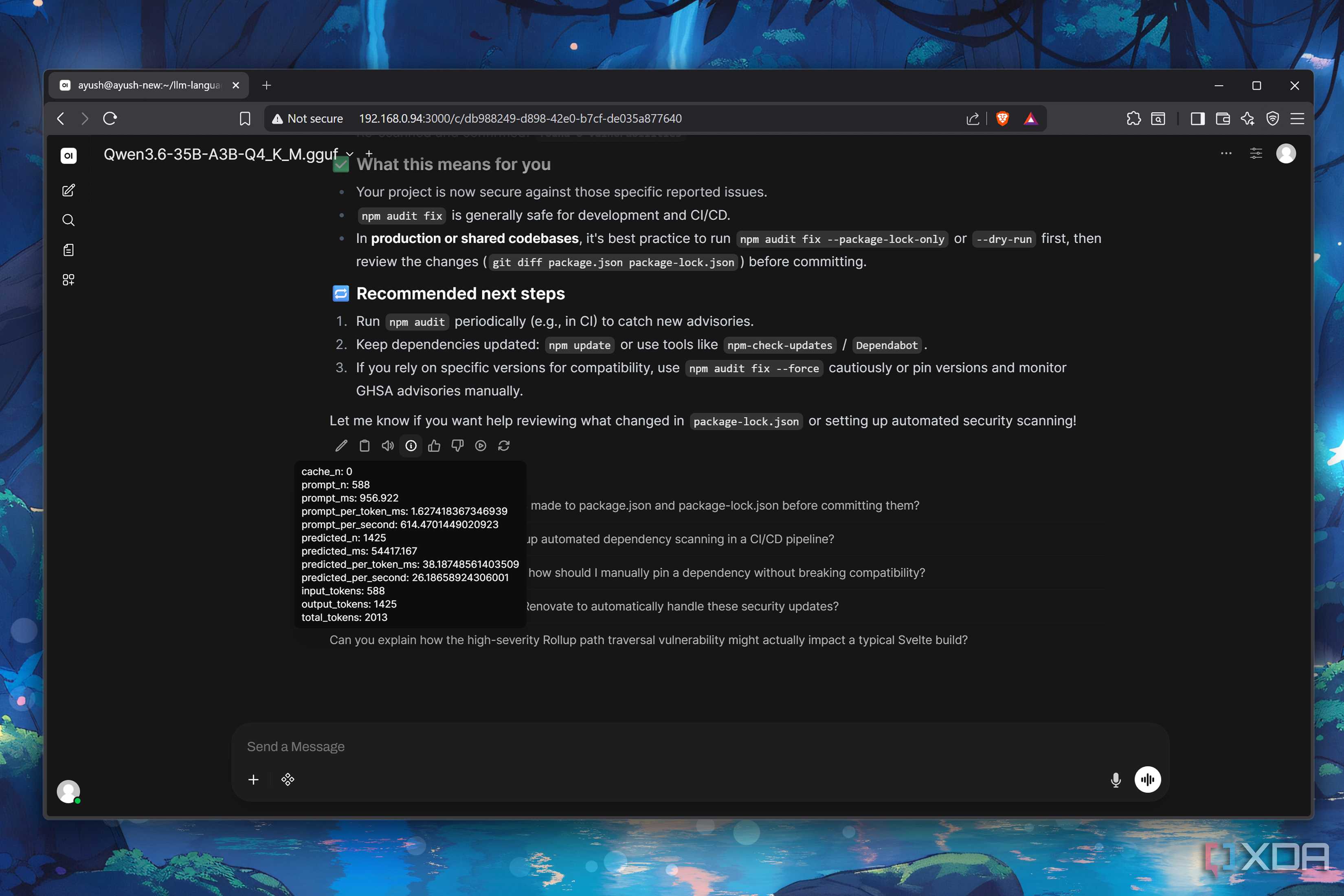1344x896 pixels.
Task: Bookmark this page in the browser
Action: [245, 118]
